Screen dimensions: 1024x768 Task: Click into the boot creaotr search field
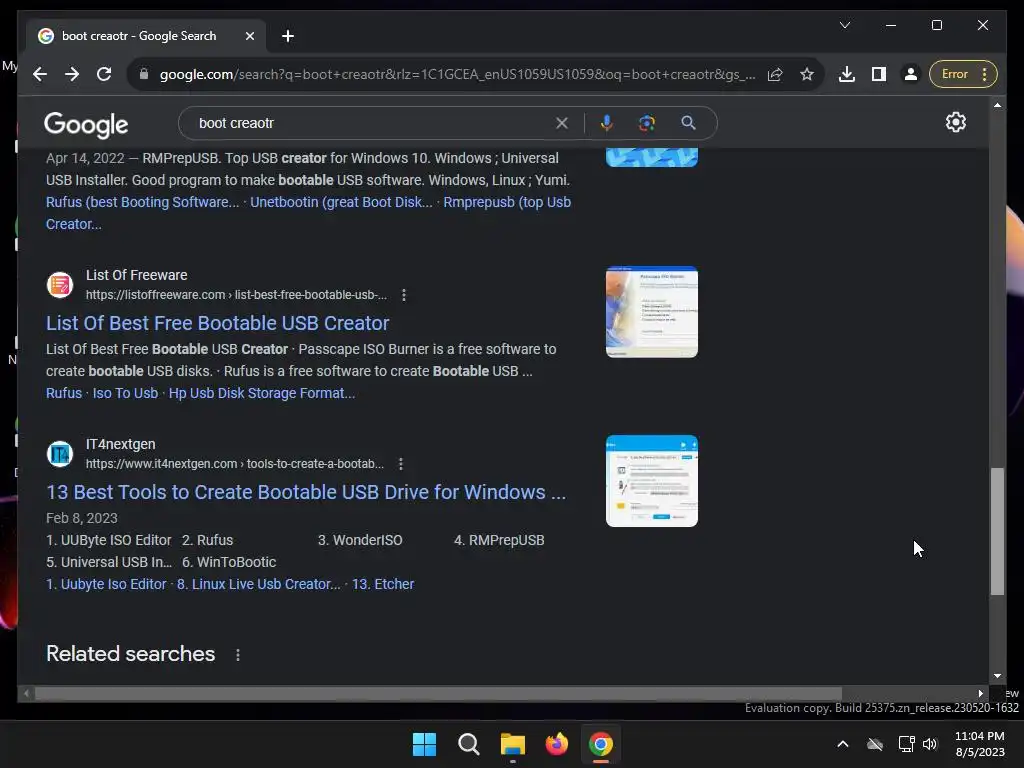[372, 123]
